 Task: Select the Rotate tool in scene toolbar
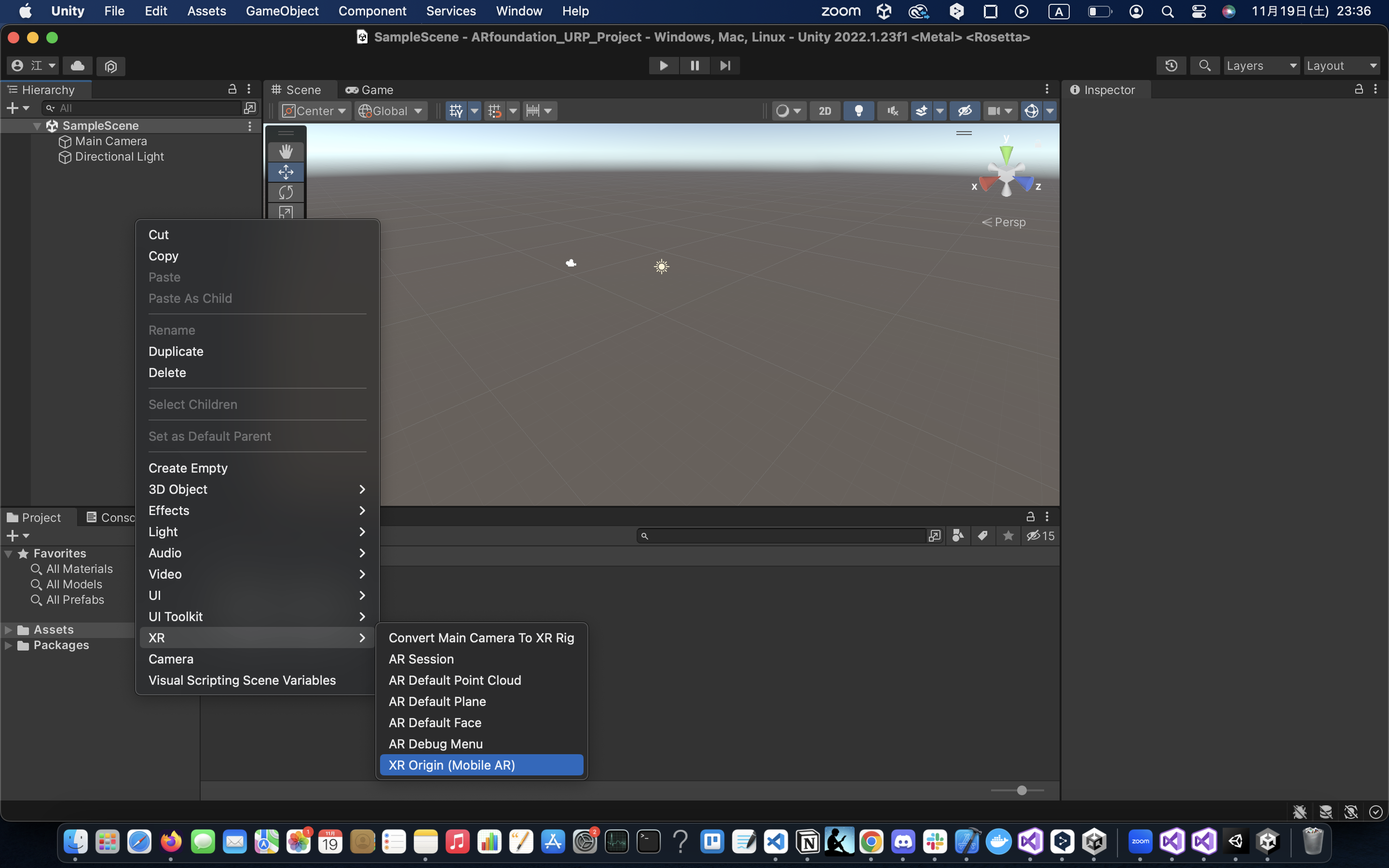285,192
